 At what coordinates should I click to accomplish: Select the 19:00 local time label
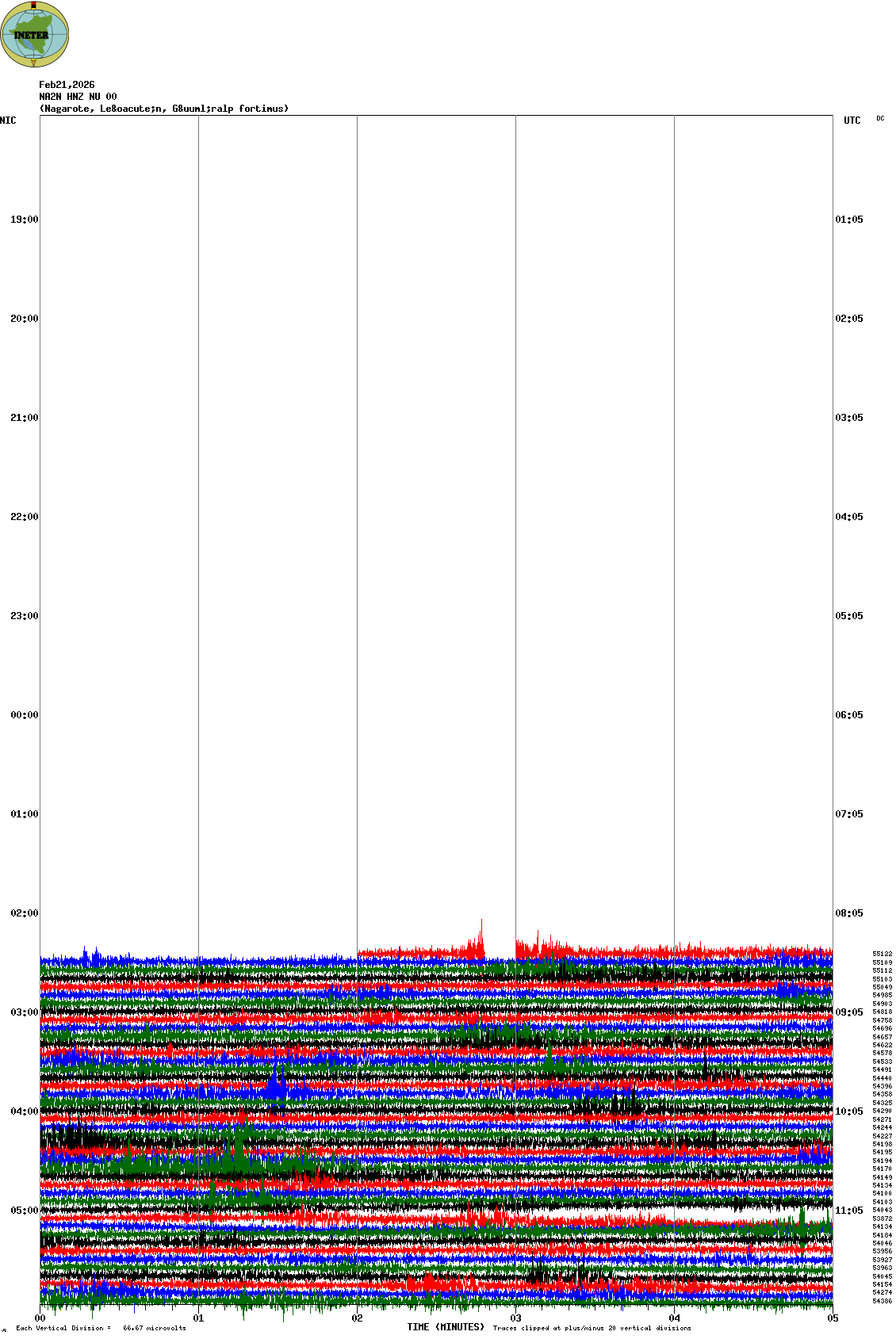(x=24, y=220)
